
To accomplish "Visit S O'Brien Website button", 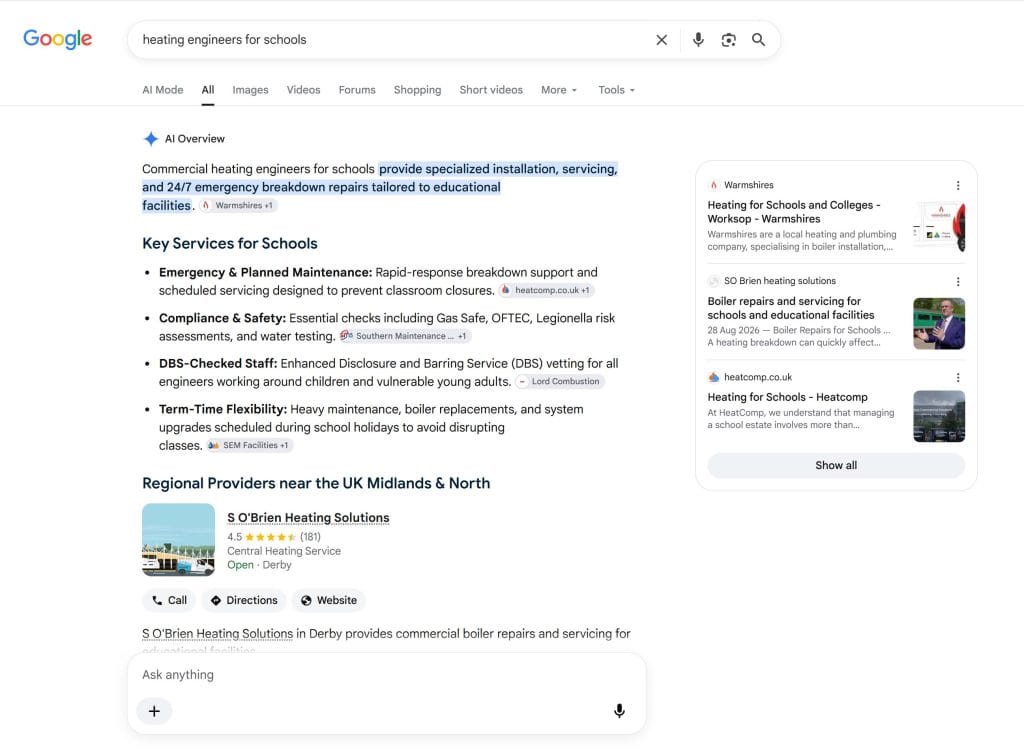I will pyautogui.click(x=328, y=600).
